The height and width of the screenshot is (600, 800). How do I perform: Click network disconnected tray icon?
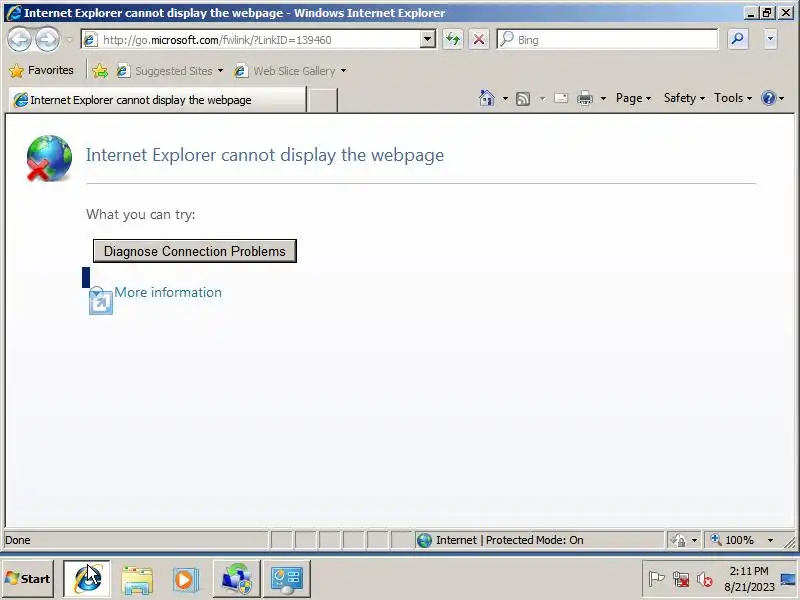681,579
